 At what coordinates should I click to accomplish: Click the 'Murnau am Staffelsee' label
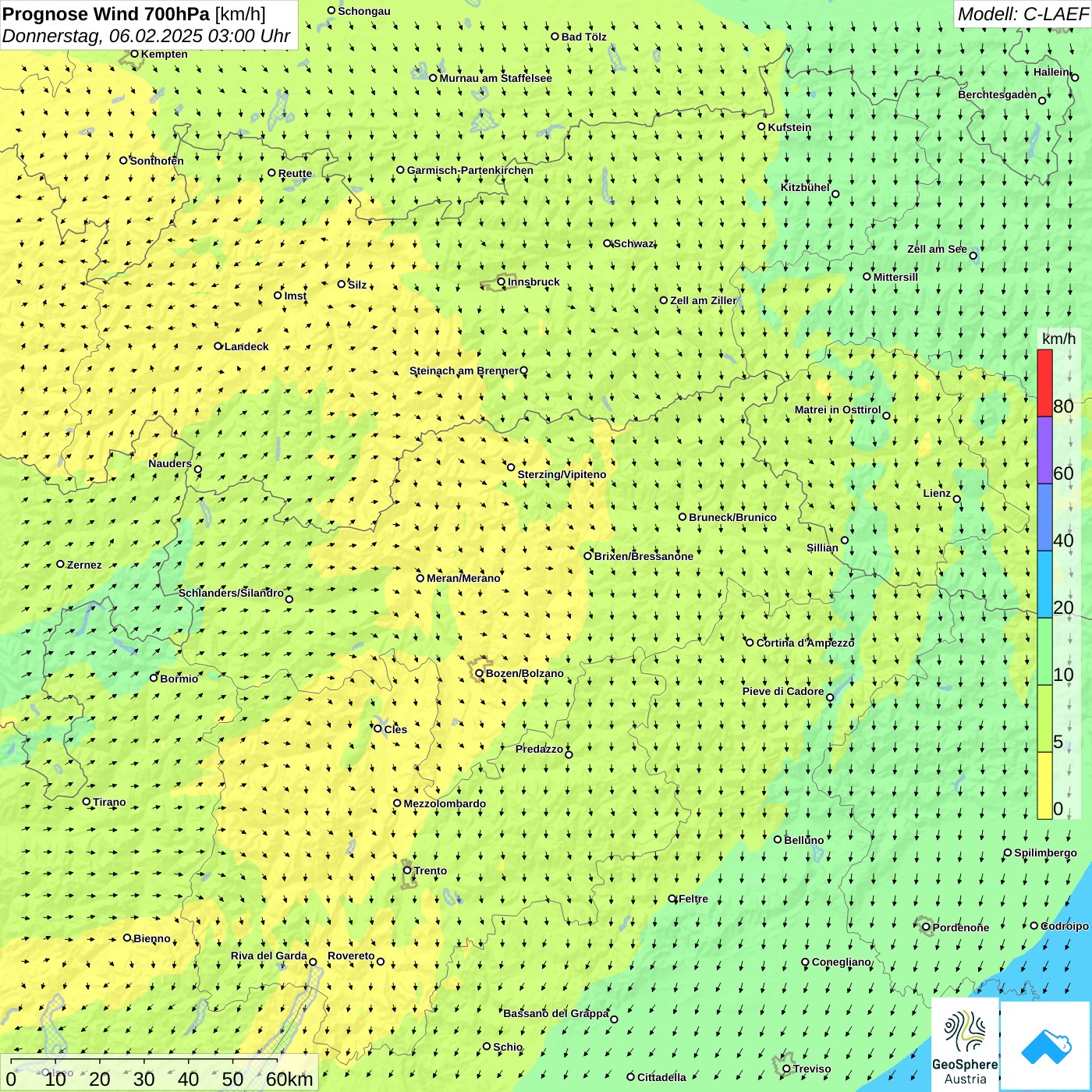(495, 78)
